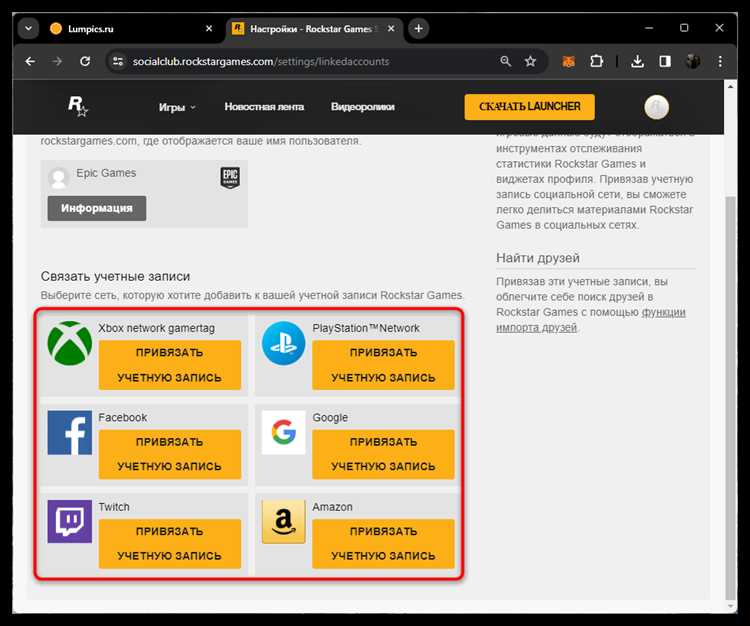750x626 pixels.
Task: Reload the current page
Action: point(85,61)
